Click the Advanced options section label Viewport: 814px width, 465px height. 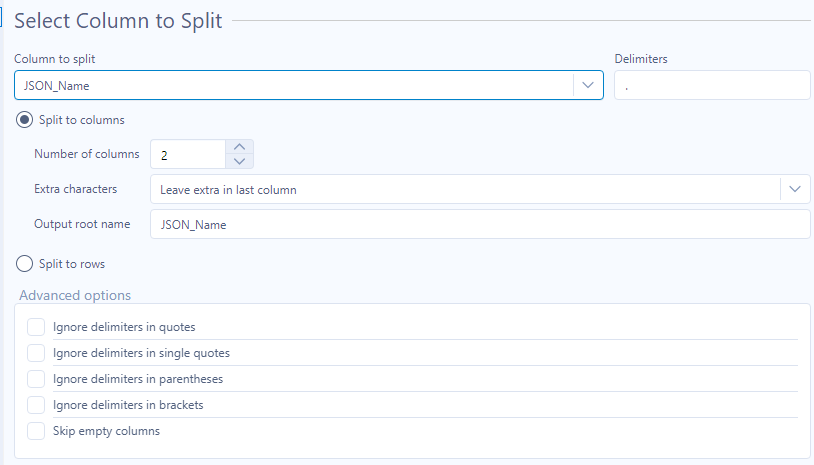coord(75,295)
